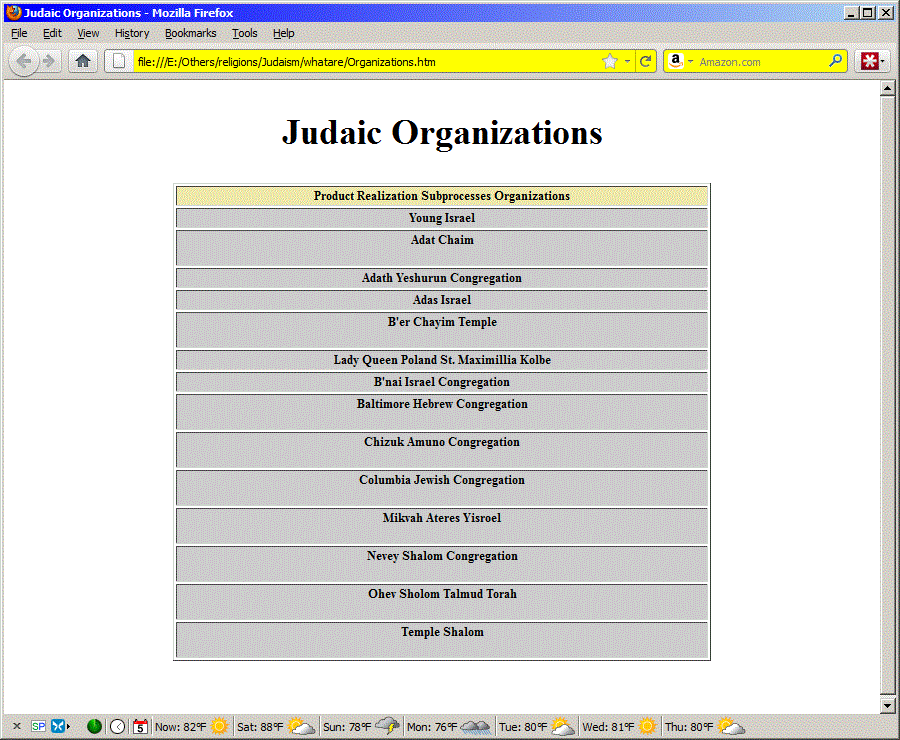Click the clock status bar icon
900x740 pixels.
tap(118, 726)
